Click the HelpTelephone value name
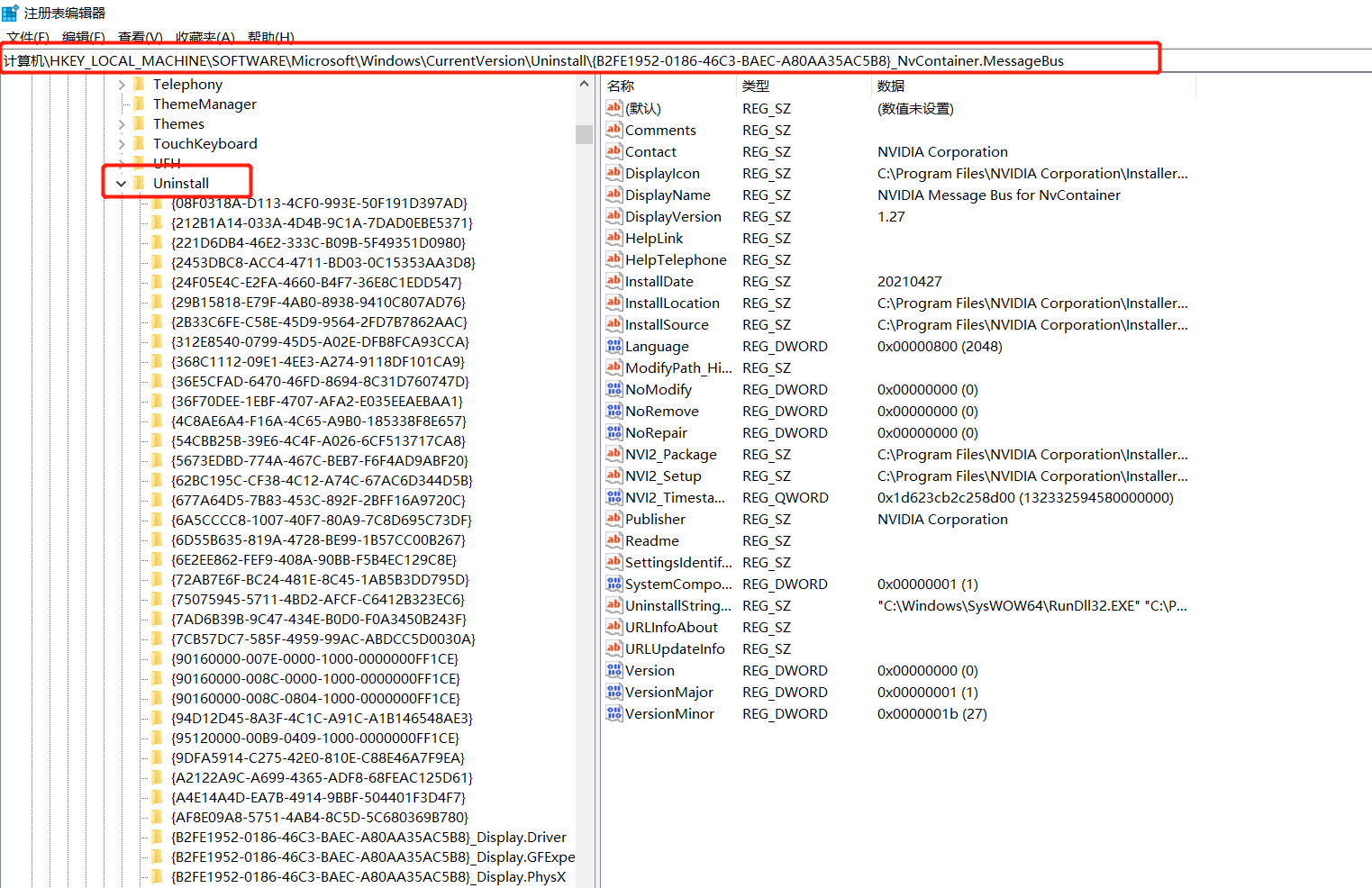This screenshot has height=888, width=1372. 676,260
